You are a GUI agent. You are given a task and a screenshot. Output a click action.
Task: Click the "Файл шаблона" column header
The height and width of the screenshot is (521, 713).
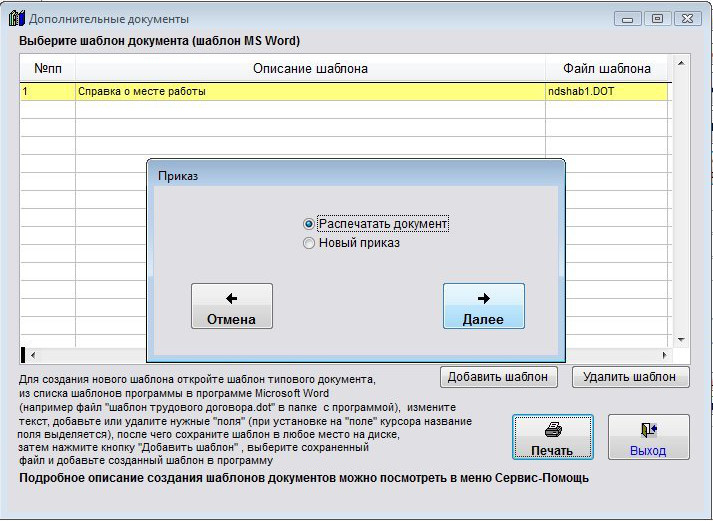click(607, 69)
